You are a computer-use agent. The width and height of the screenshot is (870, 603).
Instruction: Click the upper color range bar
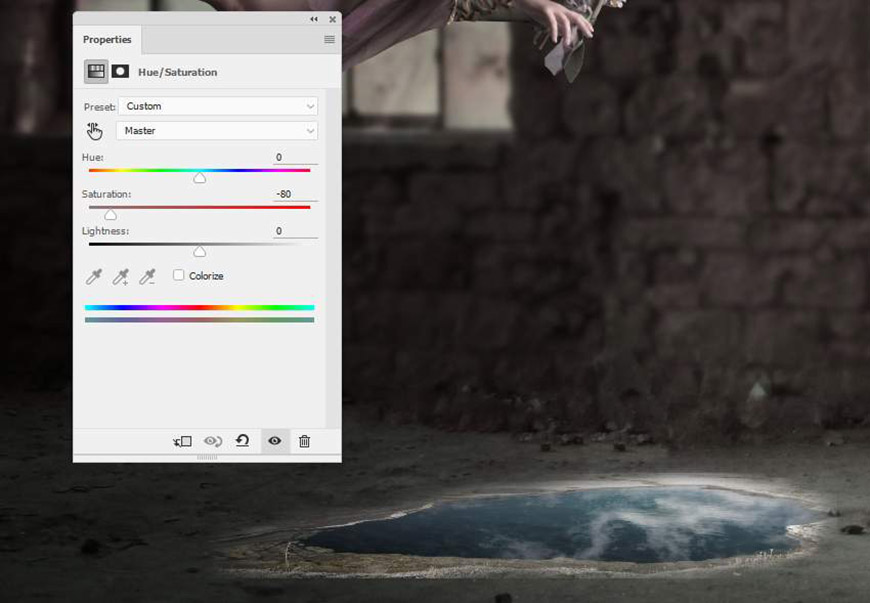200,307
